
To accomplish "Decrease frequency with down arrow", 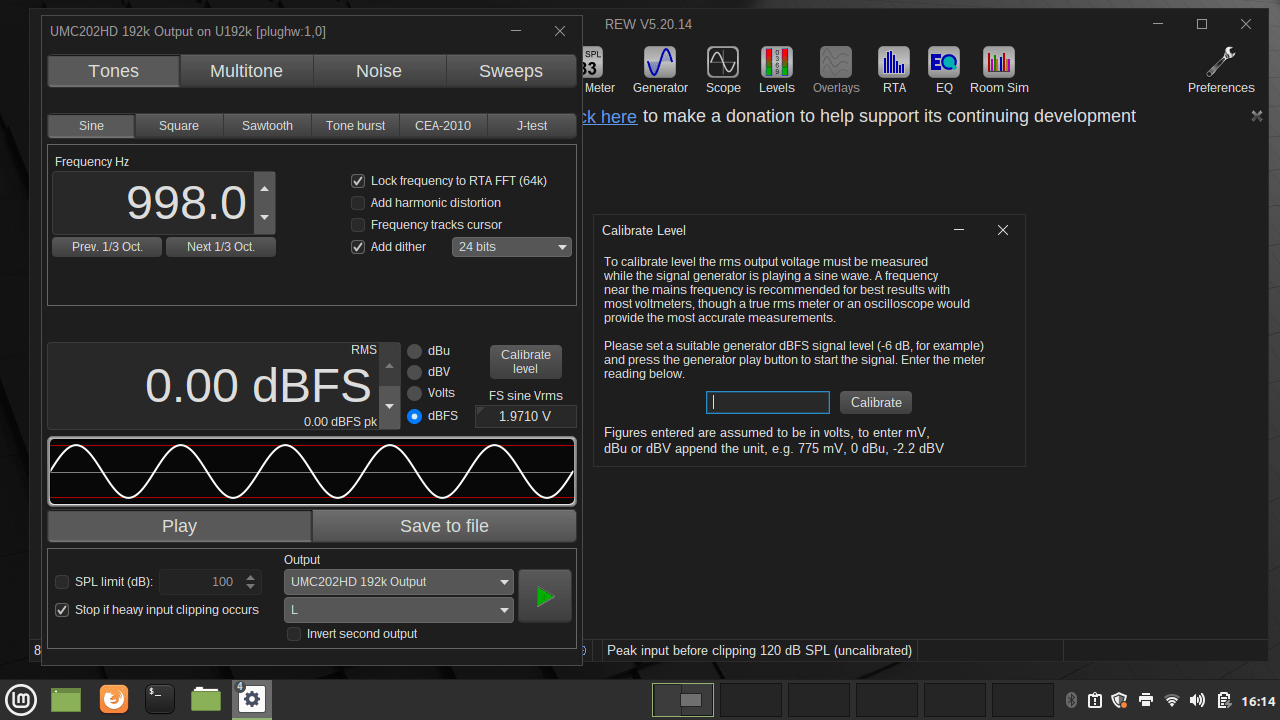I will 264,217.
